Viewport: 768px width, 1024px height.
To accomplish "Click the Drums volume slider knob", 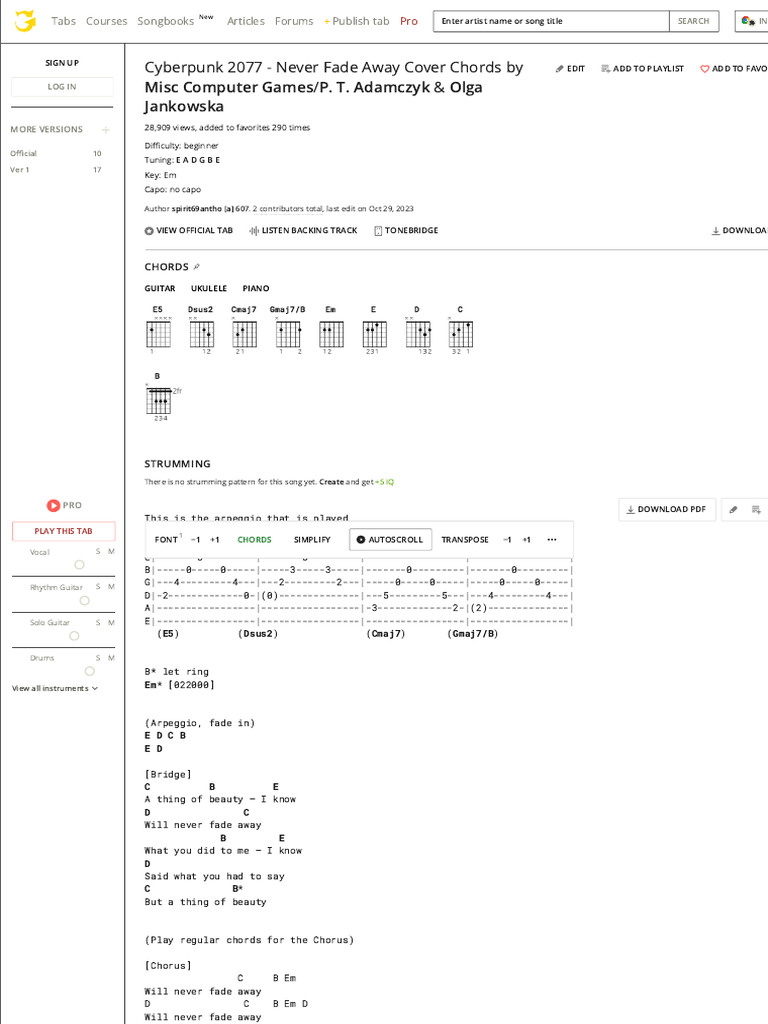I will coord(89,671).
